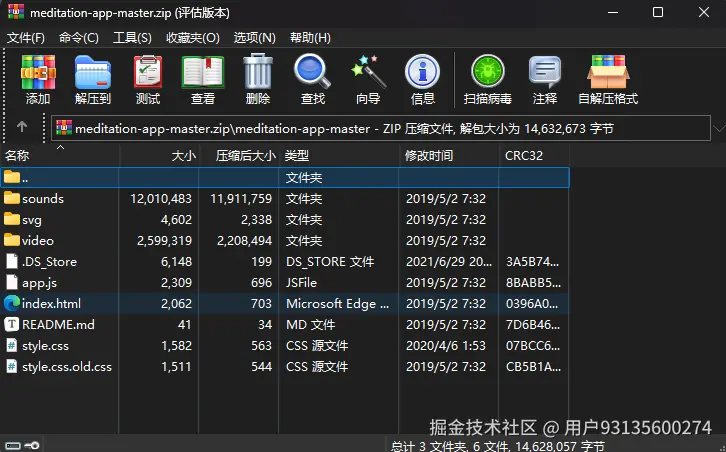Viewport: 726px width, 452px height.
Task: Click the Find (查找) magnifier icon
Action: click(313, 71)
